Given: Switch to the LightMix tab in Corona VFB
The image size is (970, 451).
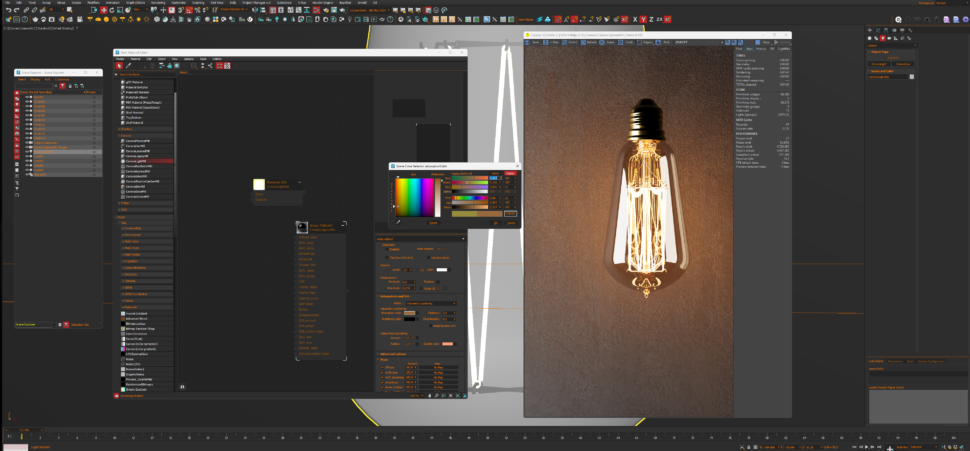Looking at the screenshot, I should point(784,48).
